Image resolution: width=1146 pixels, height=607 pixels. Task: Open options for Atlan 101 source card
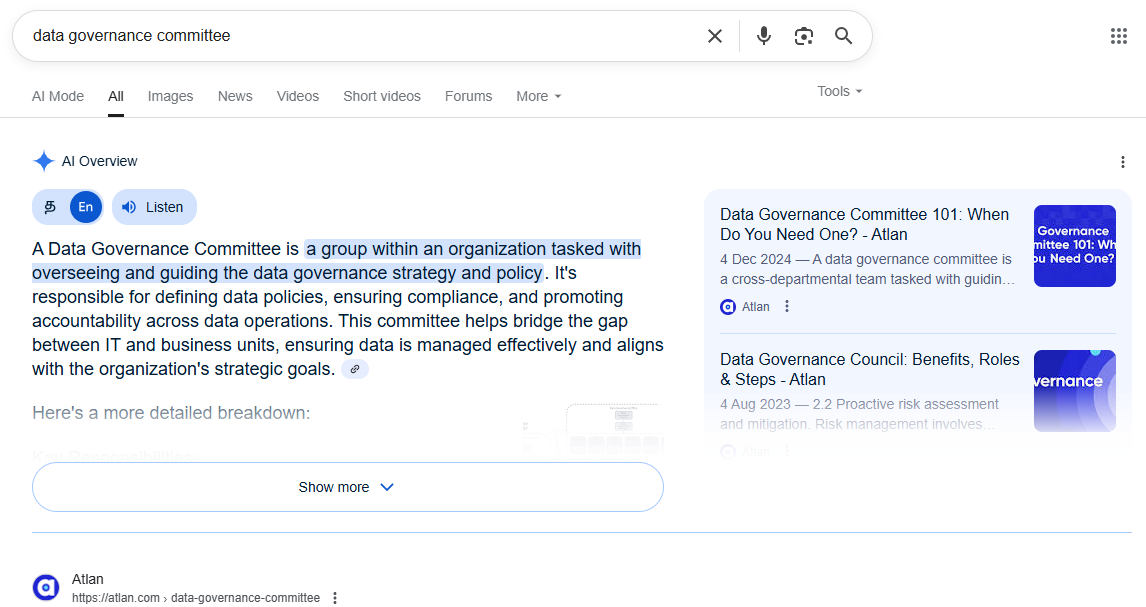click(x=787, y=307)
